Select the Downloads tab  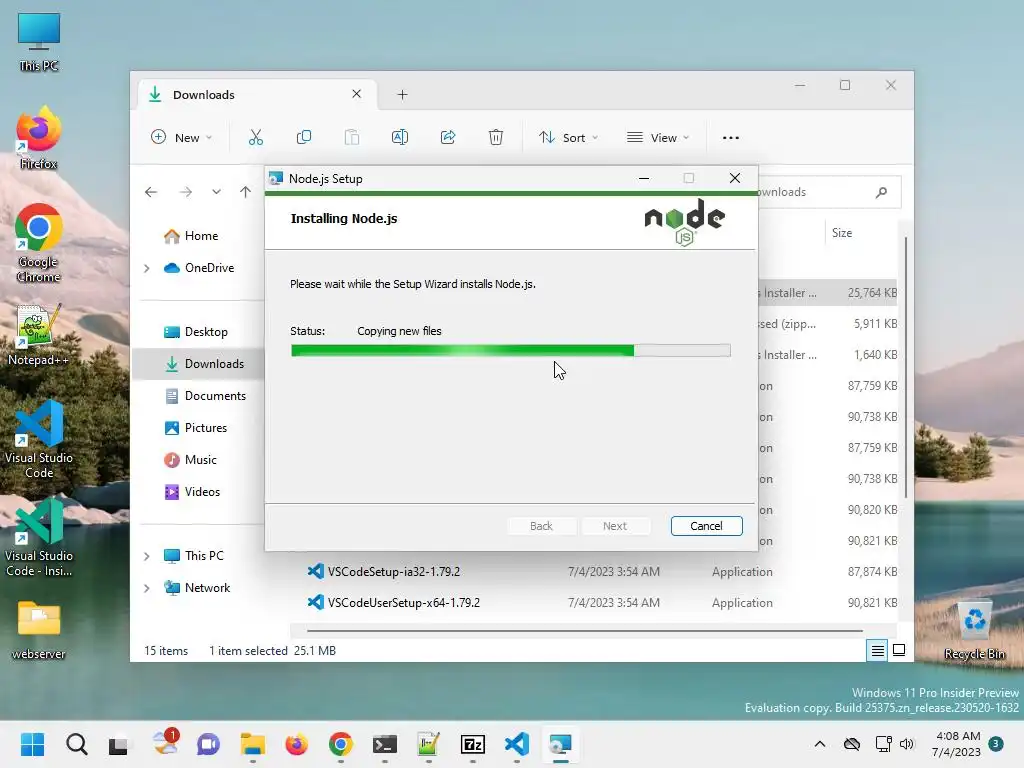(257, 95)
